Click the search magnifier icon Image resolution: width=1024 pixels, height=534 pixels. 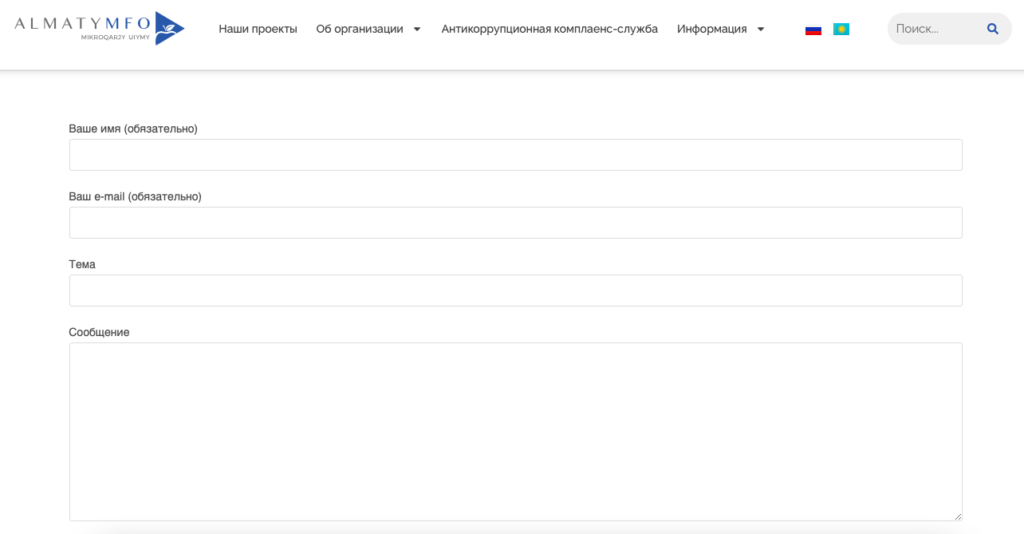992,29
